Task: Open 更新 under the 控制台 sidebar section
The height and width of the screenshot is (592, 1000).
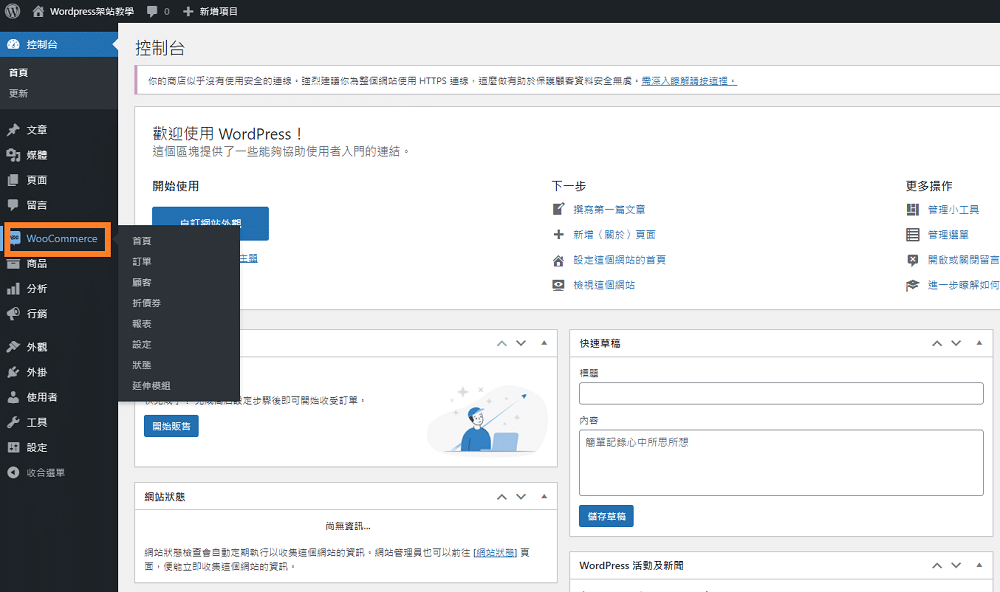Action: point(18,93)
